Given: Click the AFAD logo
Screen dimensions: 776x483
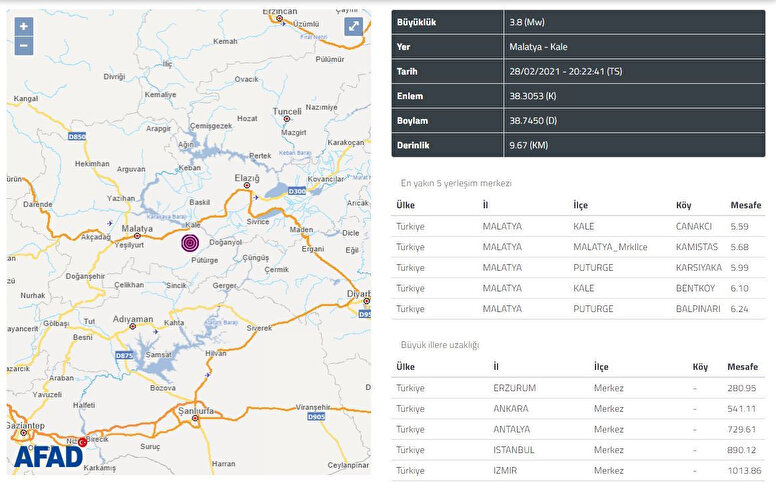Looking at the screenshot, I should point(49,455).
